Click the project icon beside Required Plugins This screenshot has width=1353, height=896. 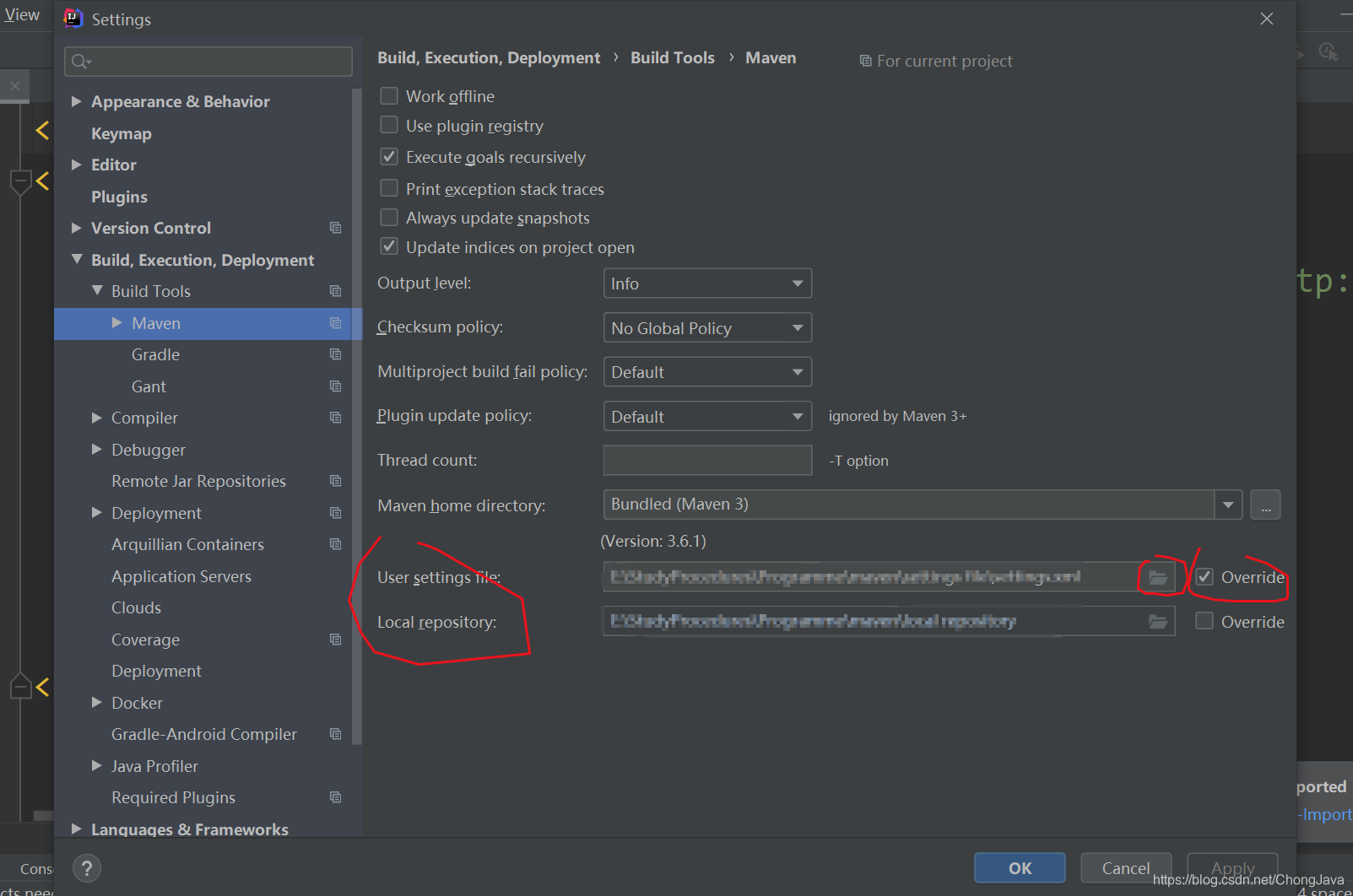click(335, 797)
